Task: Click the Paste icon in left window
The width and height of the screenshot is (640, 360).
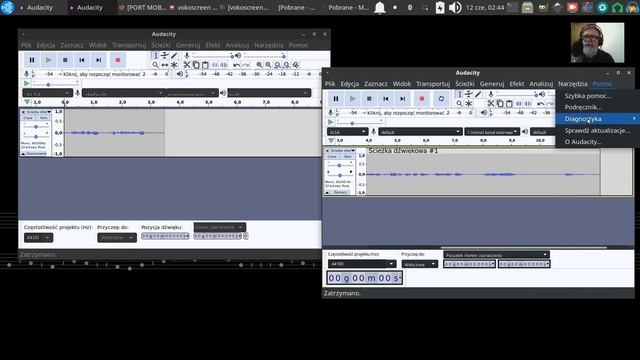Action: 205,65
